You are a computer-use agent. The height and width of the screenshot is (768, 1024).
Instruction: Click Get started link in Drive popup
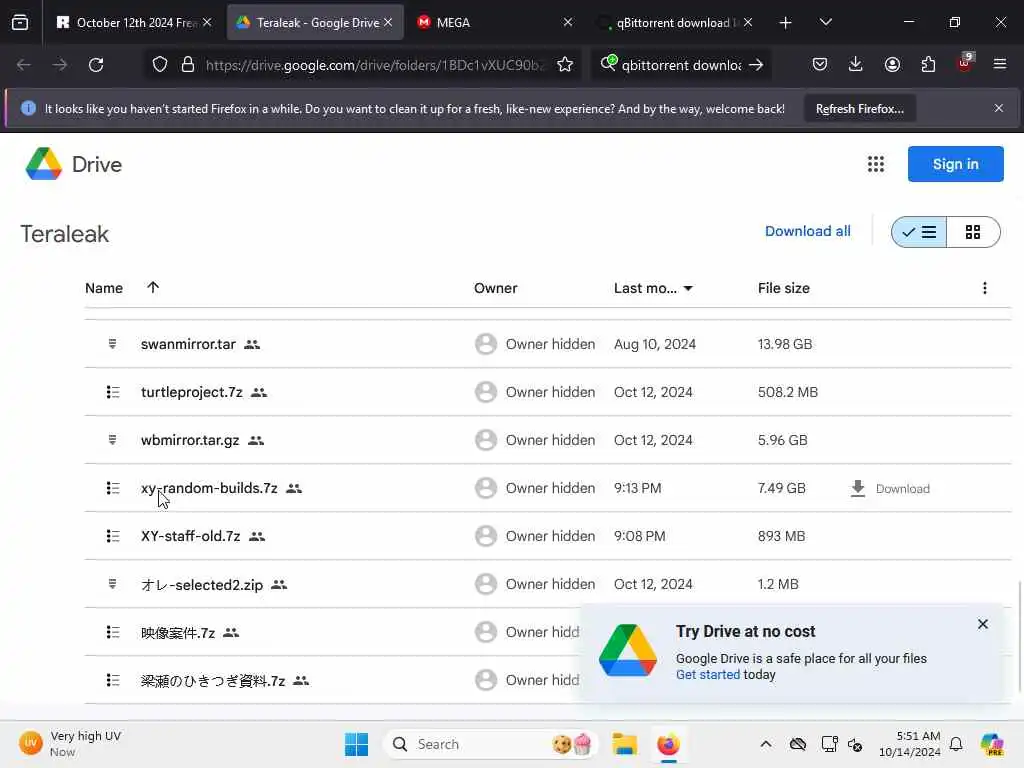tap(708, 675)
